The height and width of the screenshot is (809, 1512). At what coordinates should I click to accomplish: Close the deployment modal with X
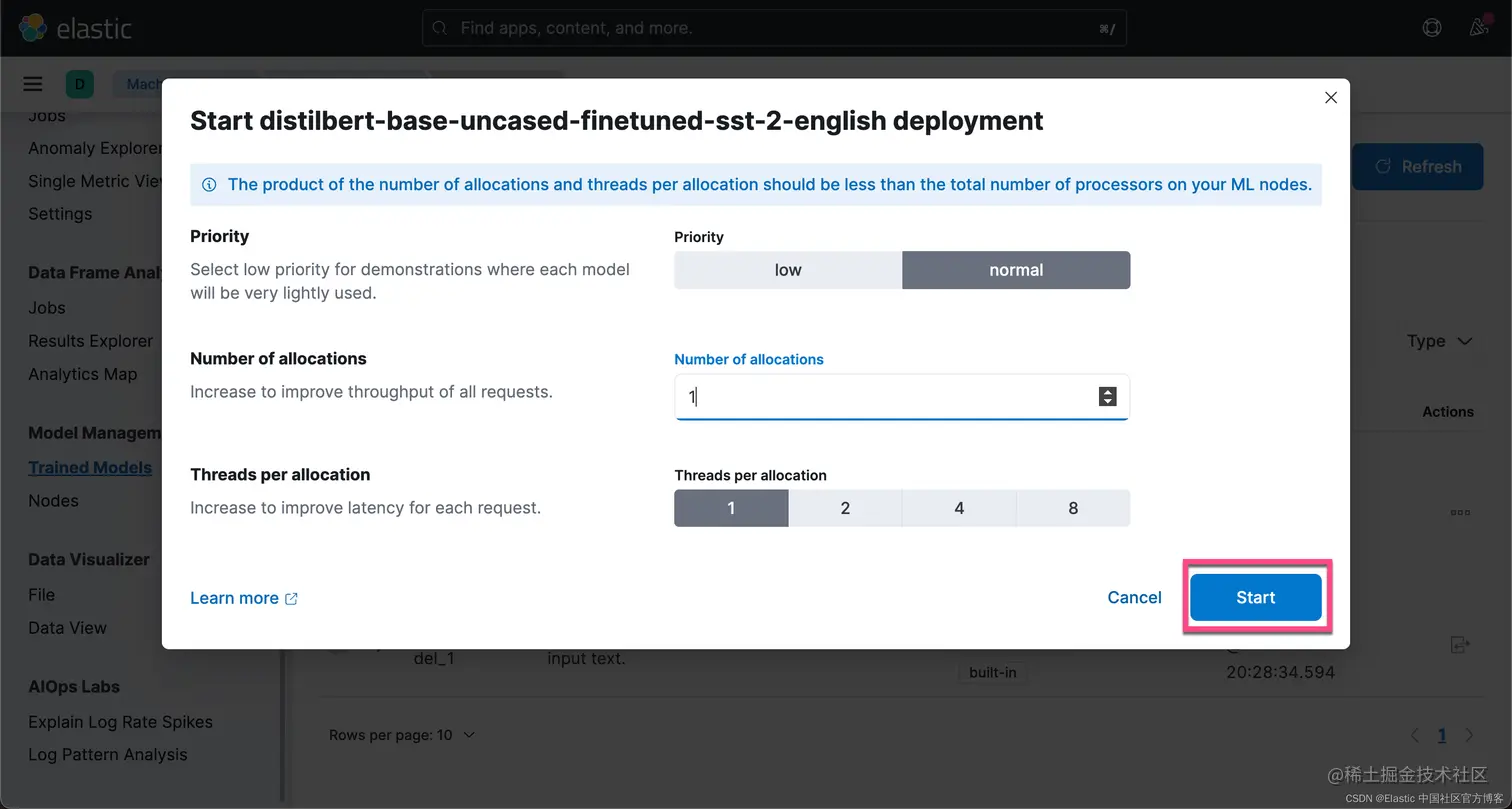click(1330, 98)
